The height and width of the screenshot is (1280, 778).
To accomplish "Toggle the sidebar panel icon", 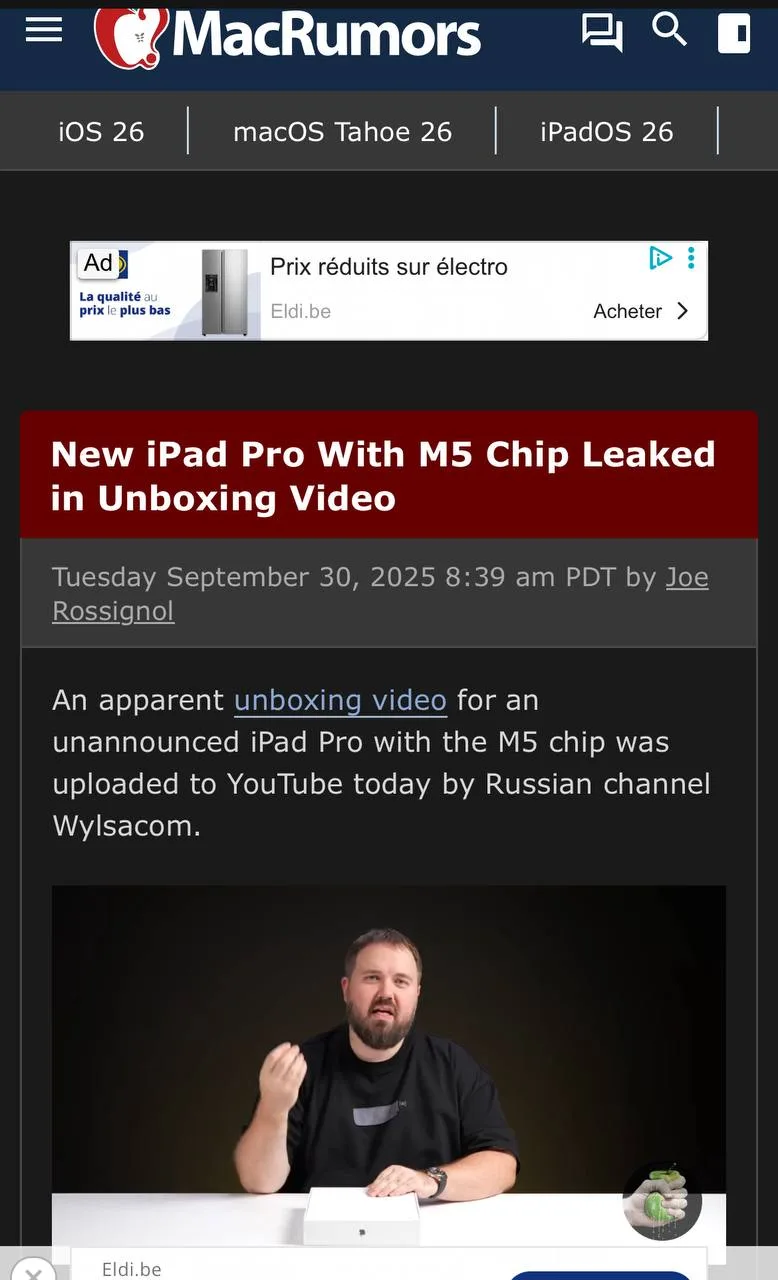I will point(734,32).
